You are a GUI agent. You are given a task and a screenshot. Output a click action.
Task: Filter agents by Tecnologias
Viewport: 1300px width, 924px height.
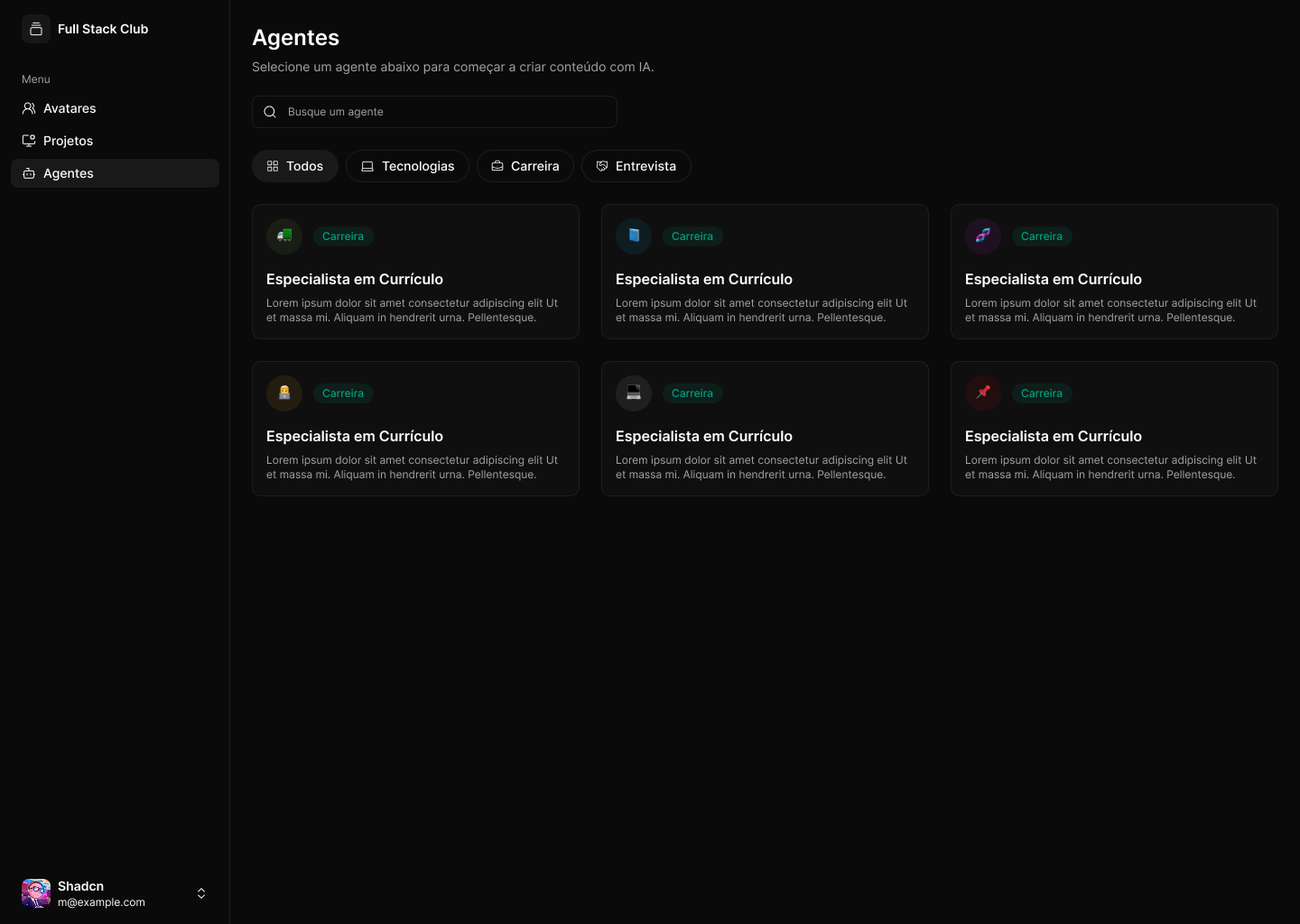pyautogui.click(x=407, y=166)
